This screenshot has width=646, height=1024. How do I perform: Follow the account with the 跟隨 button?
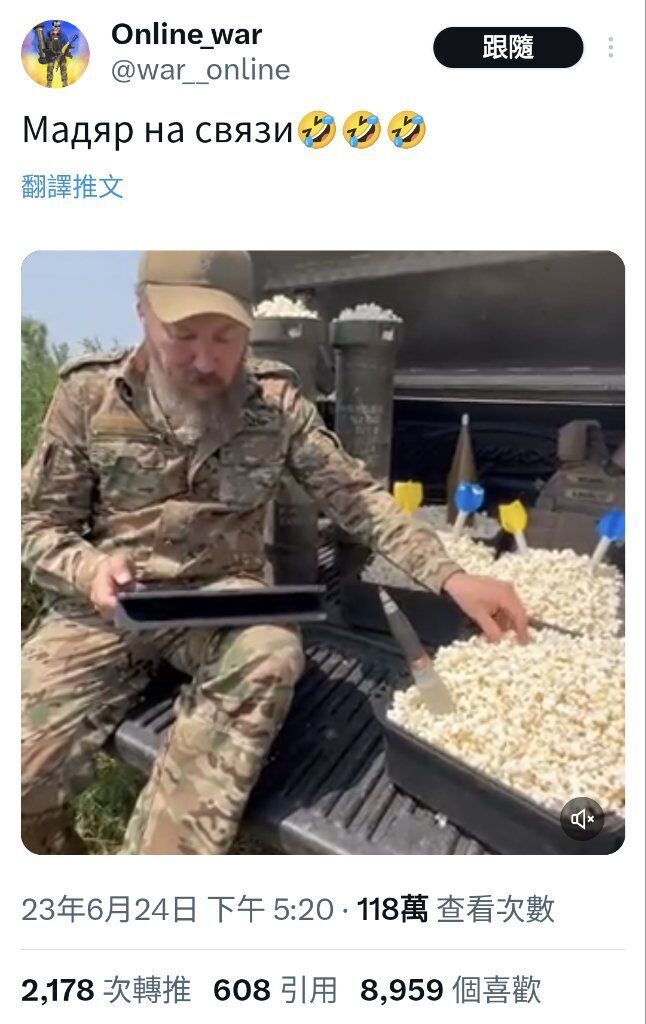[x=508, y=48]
